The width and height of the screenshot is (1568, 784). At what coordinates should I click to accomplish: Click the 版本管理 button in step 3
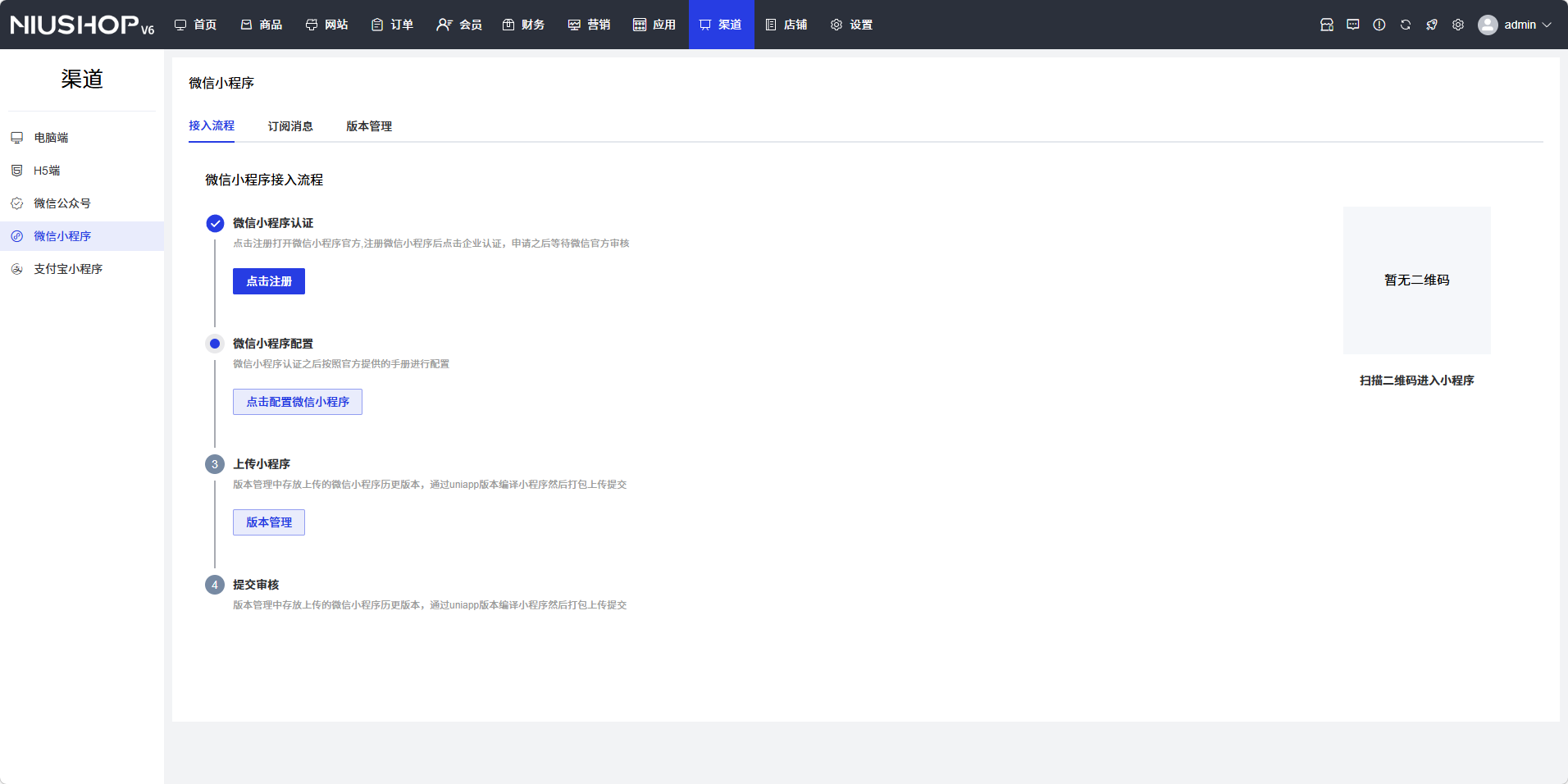(269, 522)
